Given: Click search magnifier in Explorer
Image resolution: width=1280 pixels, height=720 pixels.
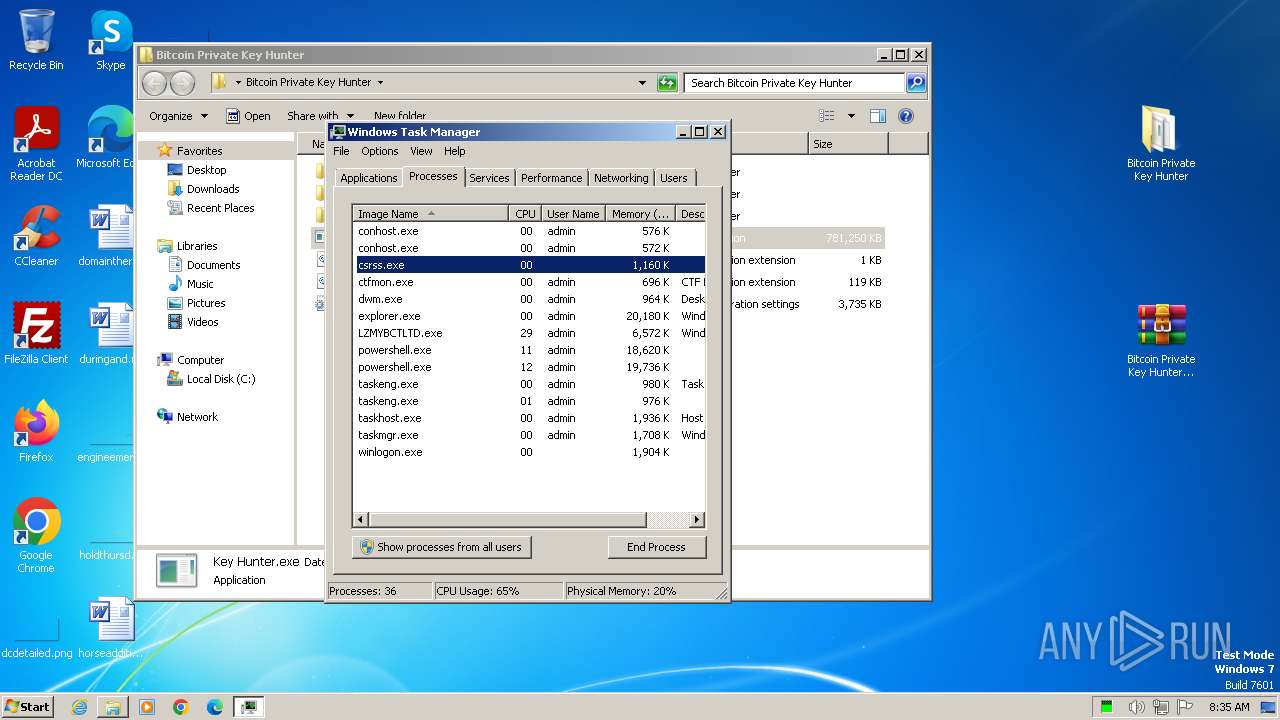Looking at the screenshot, I should (x=916, y=83).
